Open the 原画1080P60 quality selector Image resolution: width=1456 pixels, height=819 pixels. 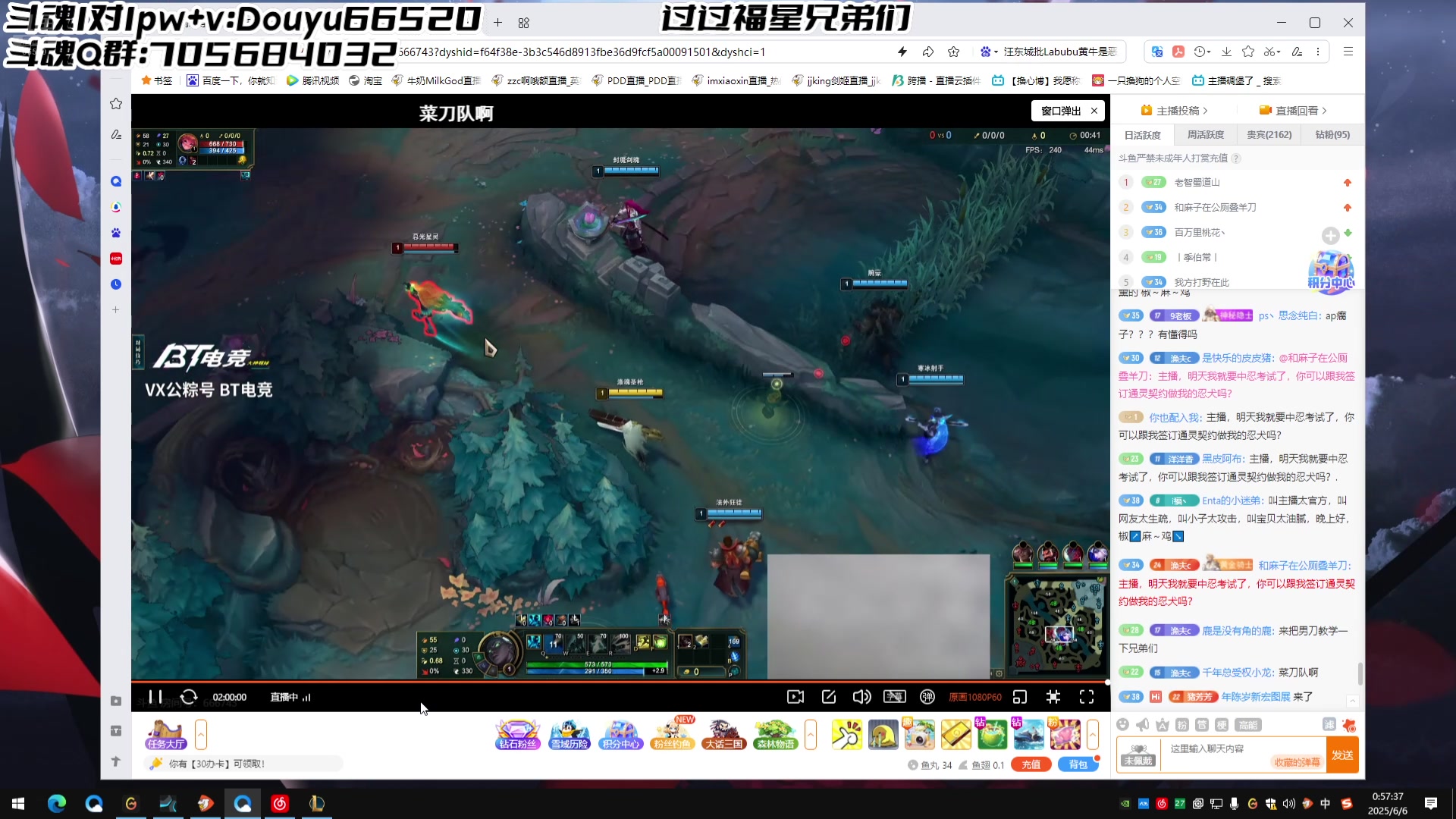(x=975, y=697)
